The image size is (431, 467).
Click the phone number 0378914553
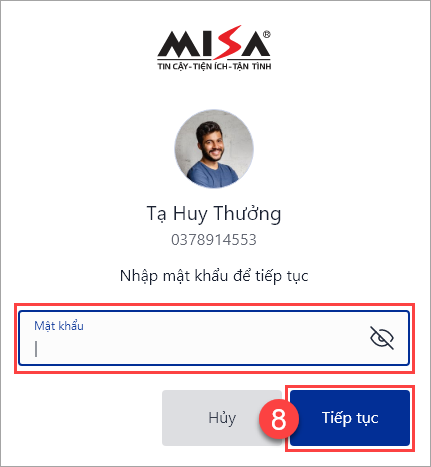[x=214, y=240]
